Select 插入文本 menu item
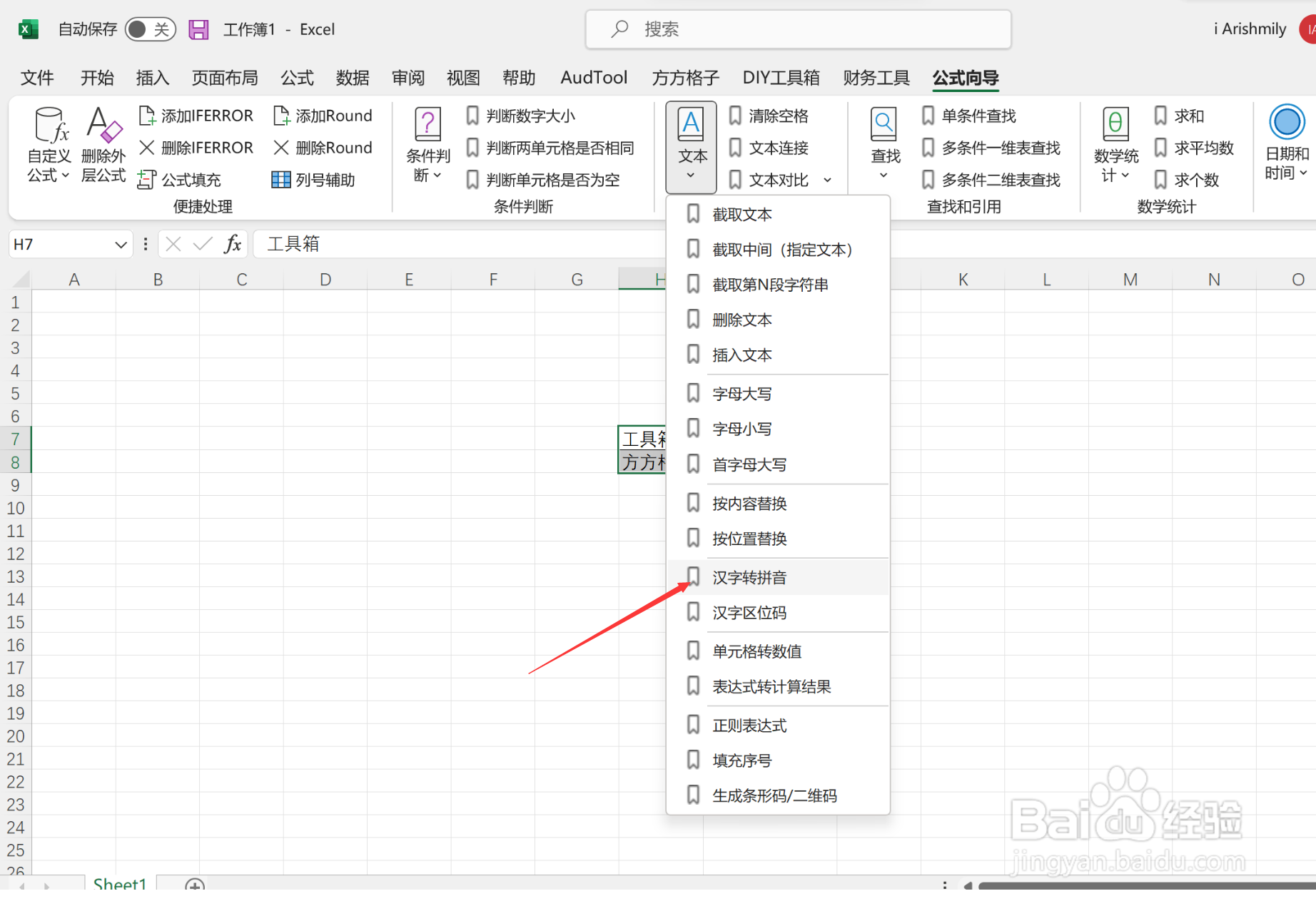Viewport: 1316px width, 906px height. coord(778,355)
